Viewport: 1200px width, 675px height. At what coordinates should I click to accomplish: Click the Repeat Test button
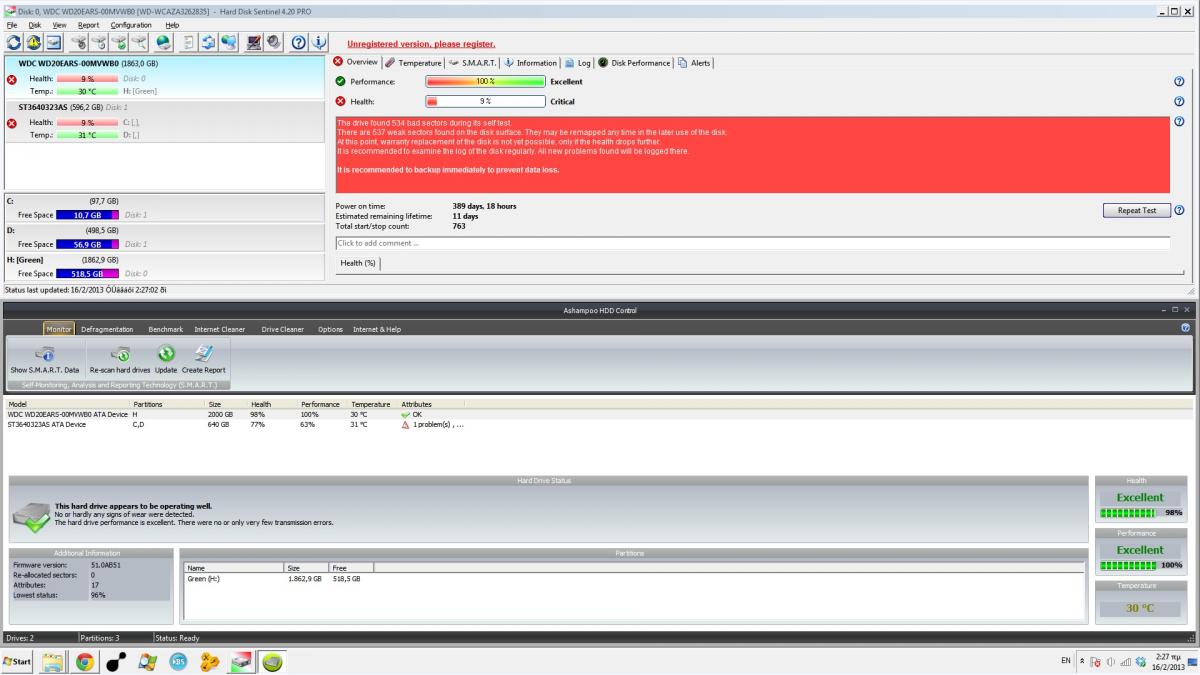click(x=1136, y=210)
